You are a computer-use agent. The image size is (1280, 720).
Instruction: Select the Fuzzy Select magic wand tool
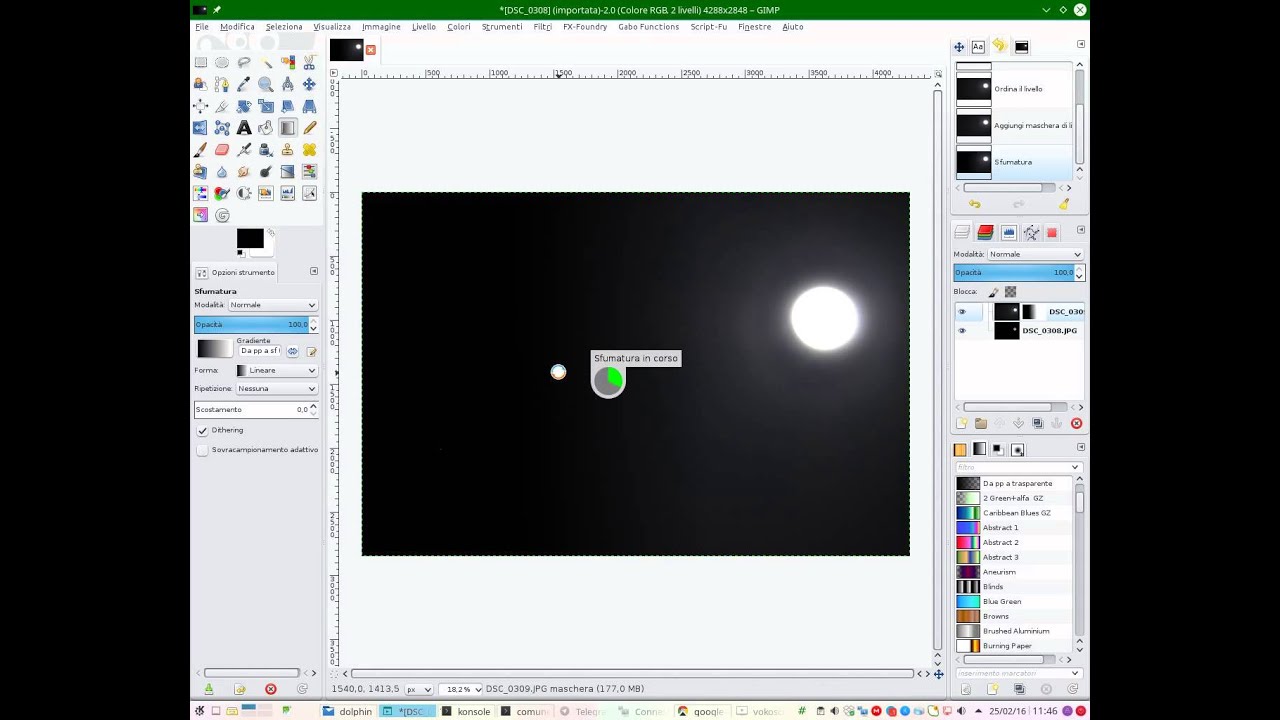pos(266,62)
